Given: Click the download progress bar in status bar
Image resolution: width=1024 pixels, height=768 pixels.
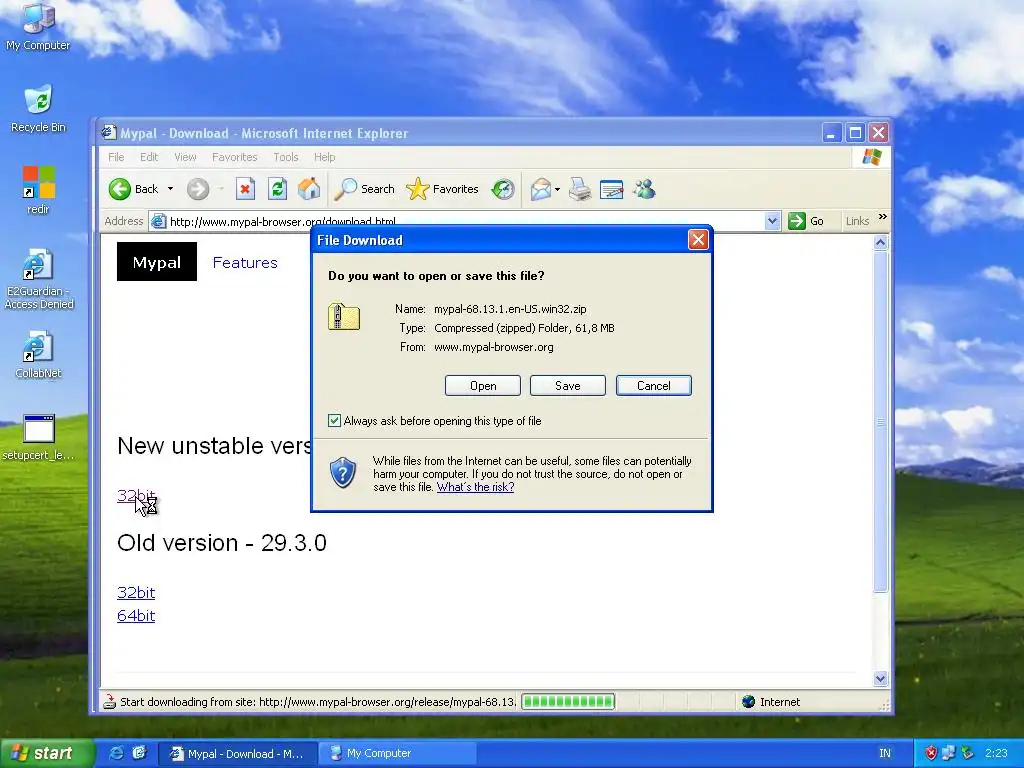Looking at the screenshot, I should tap(568, 701).
